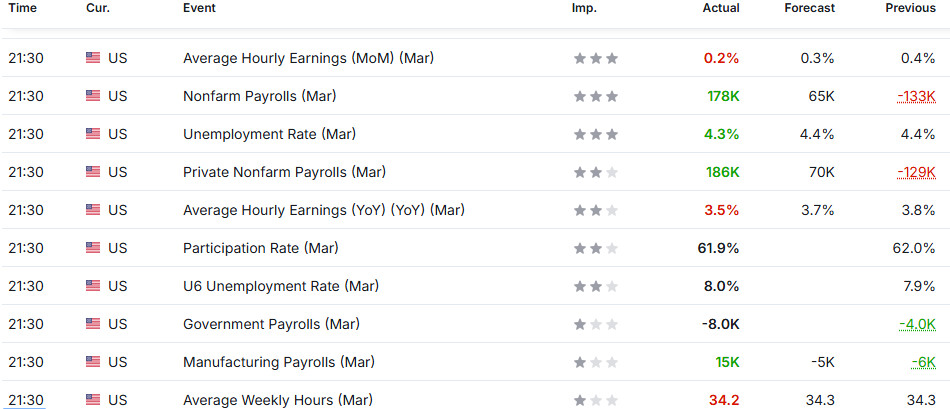Click the US flag in Government Payrolls row

tap(93, 324)
